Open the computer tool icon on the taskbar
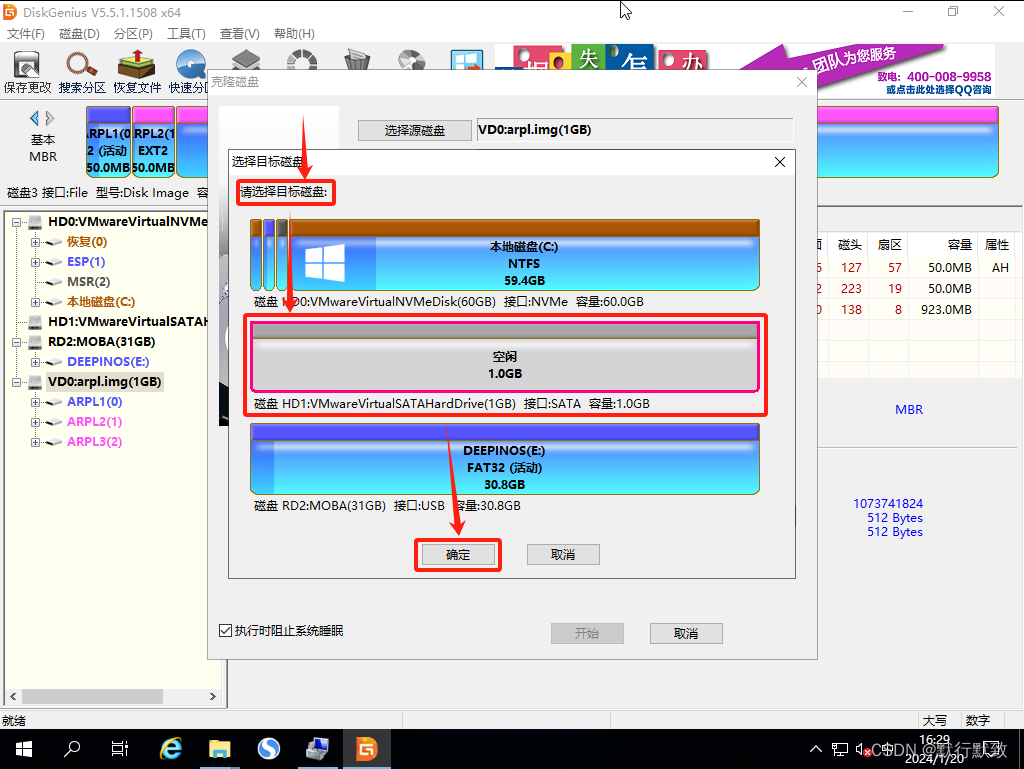 pos(317,749)
